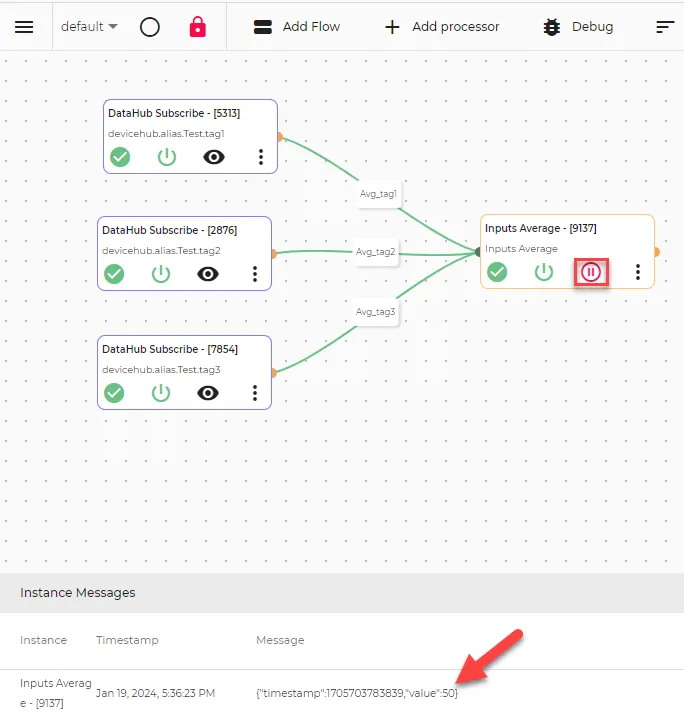
Task: Select the Avg_tag1 connection label
Action: coord(378,194)
